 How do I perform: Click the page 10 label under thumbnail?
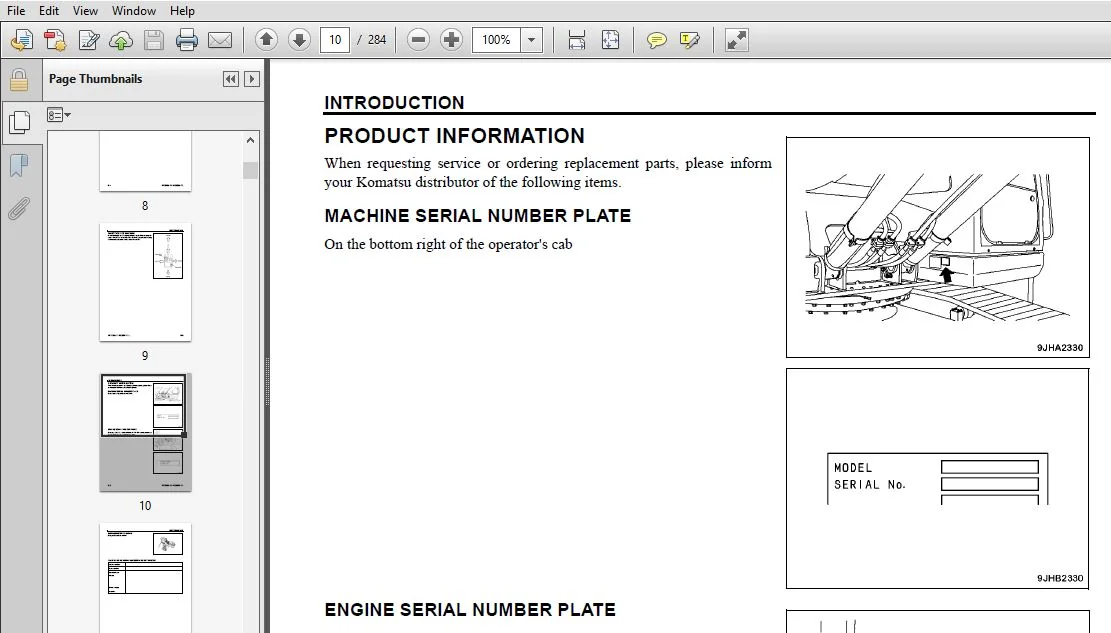[x=145, y=505]
